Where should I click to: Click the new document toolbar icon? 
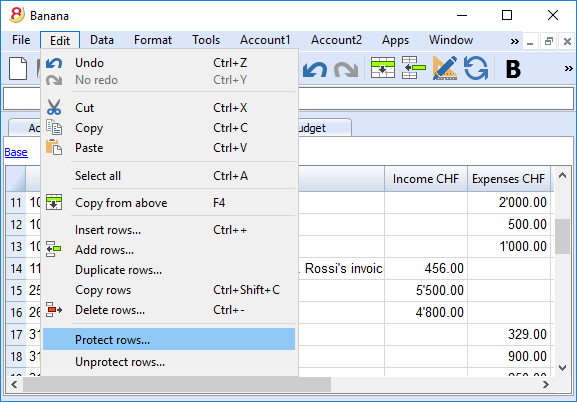(x=18, y=68)
